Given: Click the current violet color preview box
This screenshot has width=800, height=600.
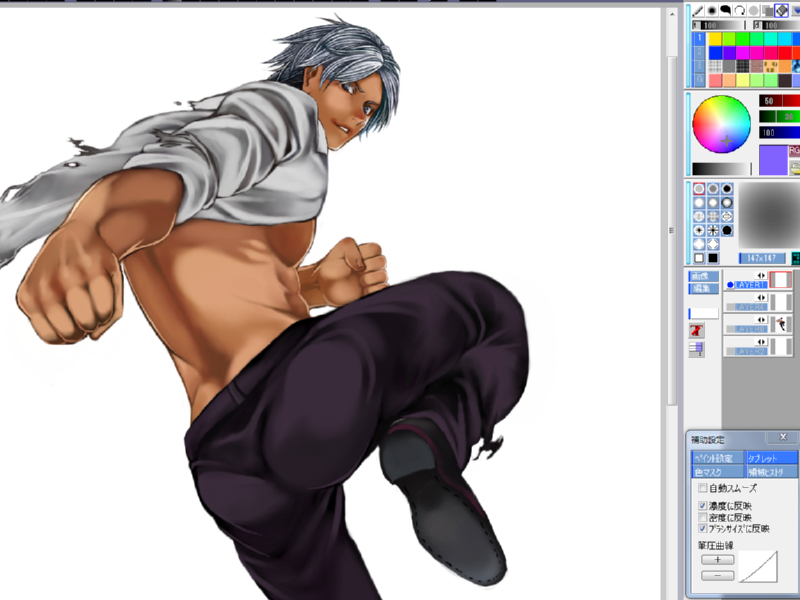Looking at the screenshot, I should [x=773, y=160].
